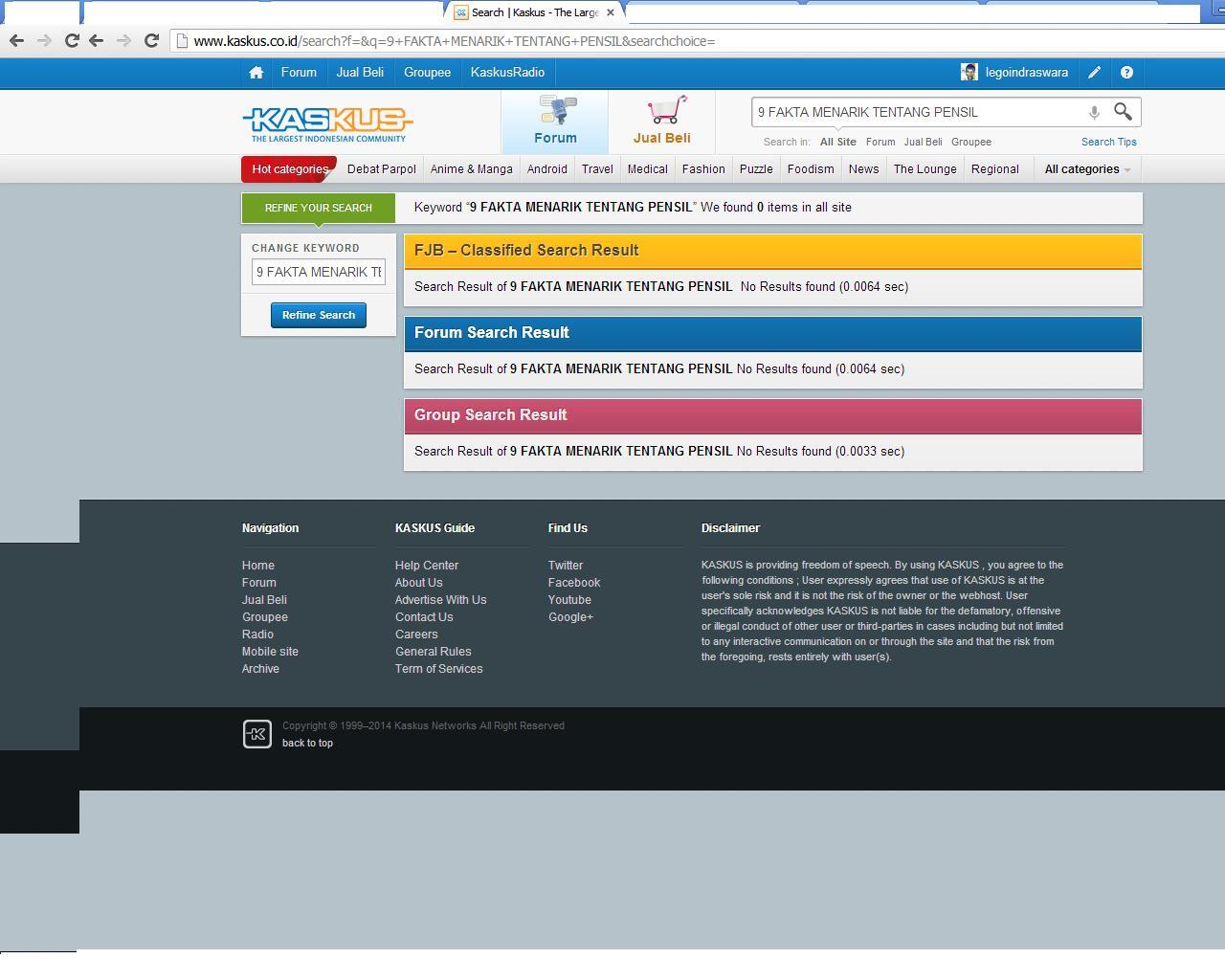The width and height of the screenshot is (1225, 980).
Task: Open the footer Home link
Action: 258,566
